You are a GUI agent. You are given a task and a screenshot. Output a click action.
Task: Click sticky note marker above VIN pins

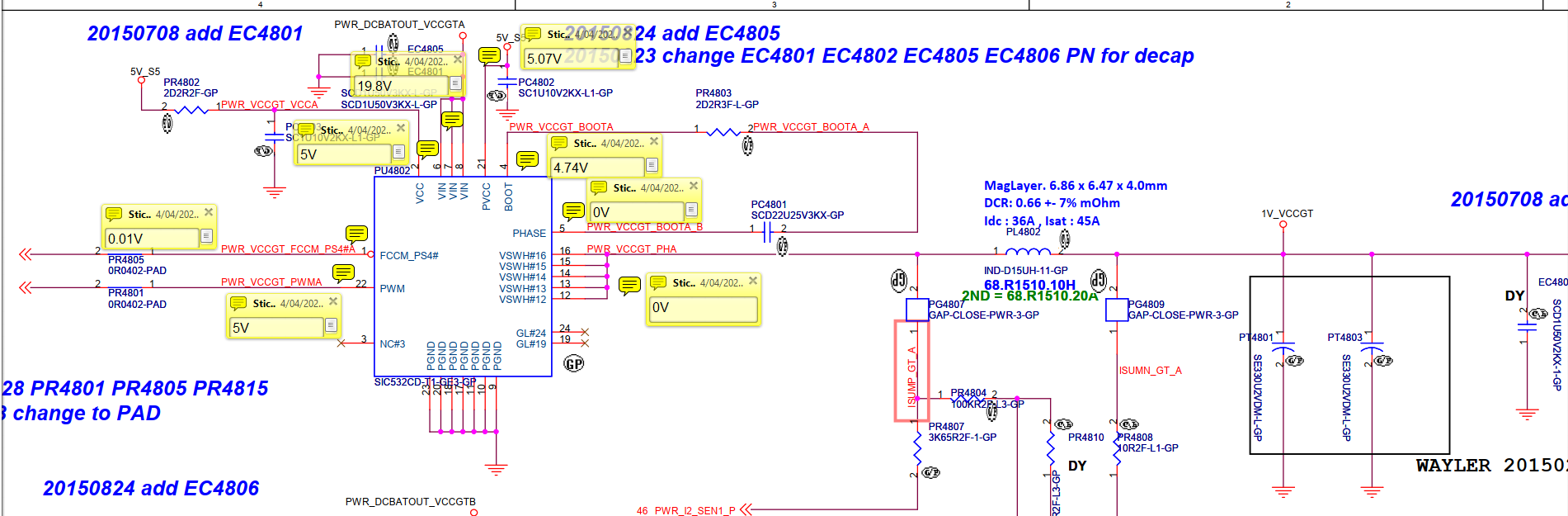click(452, 121)
